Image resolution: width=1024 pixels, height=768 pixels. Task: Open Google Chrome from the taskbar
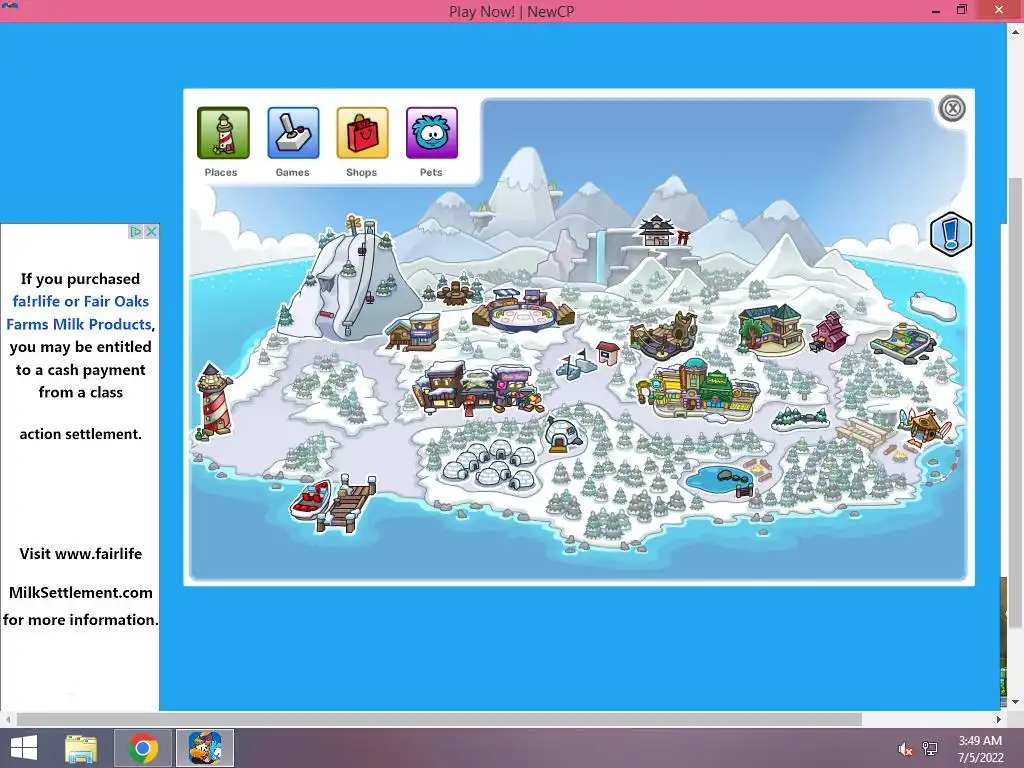point(143,748)
